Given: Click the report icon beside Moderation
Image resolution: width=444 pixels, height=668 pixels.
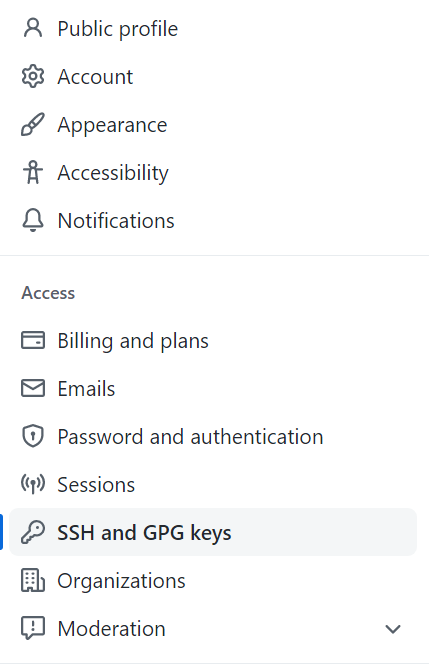Looking at the screenshot, I should [33, 628].
